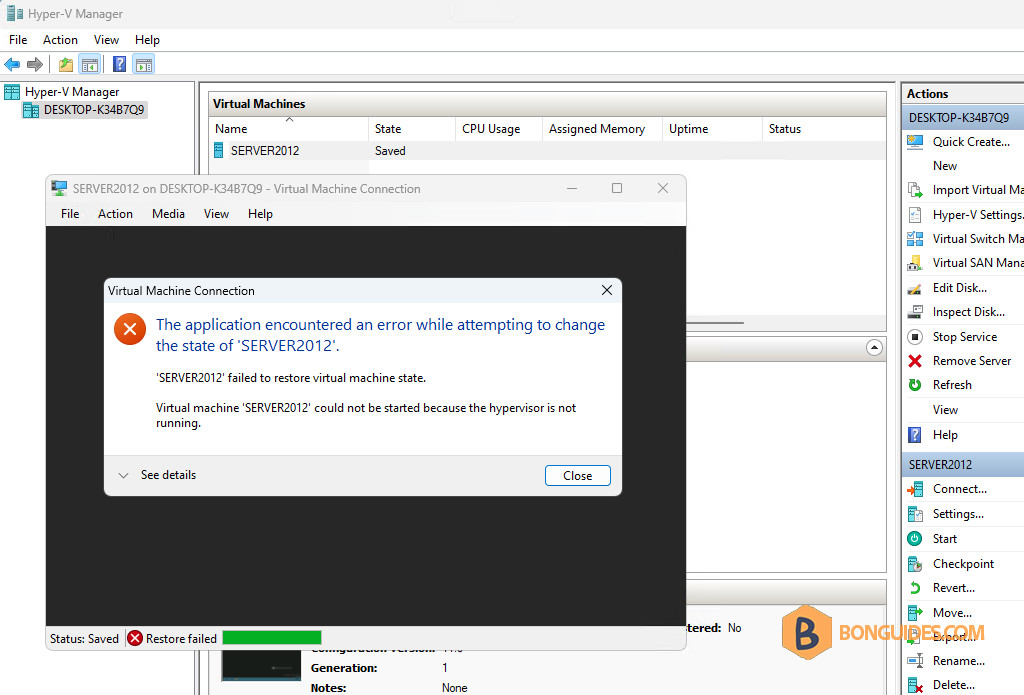The image size is (1024, 695).
Task: Sort by Assigned Memory column header
Action: coord(602,129)
